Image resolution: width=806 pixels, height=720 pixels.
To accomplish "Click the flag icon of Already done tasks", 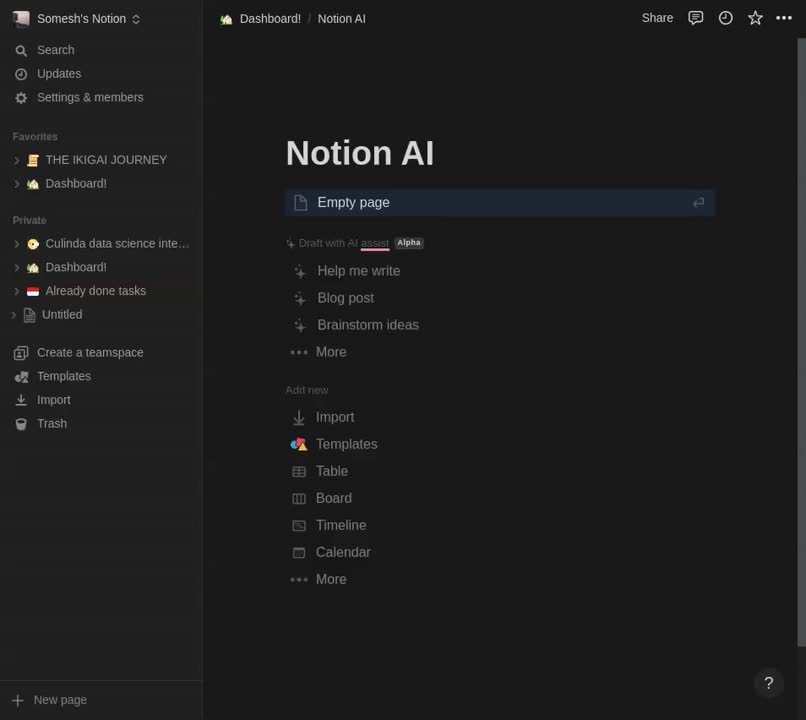I will pos(33,291).
